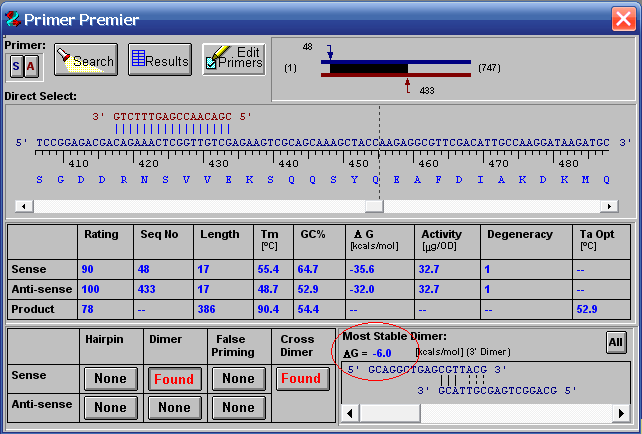Click Anti-sense False Priming None button

pos(239,407)
